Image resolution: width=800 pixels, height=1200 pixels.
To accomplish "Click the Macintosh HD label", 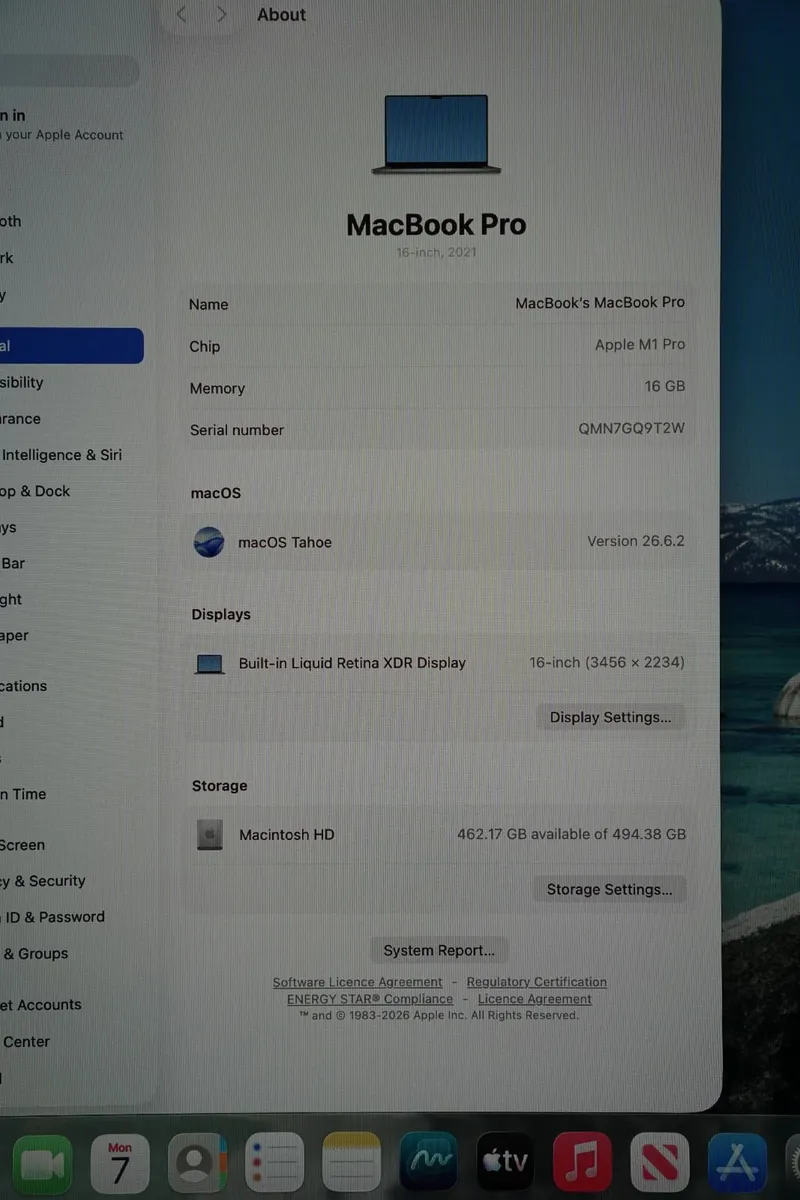I will [287, 835].
